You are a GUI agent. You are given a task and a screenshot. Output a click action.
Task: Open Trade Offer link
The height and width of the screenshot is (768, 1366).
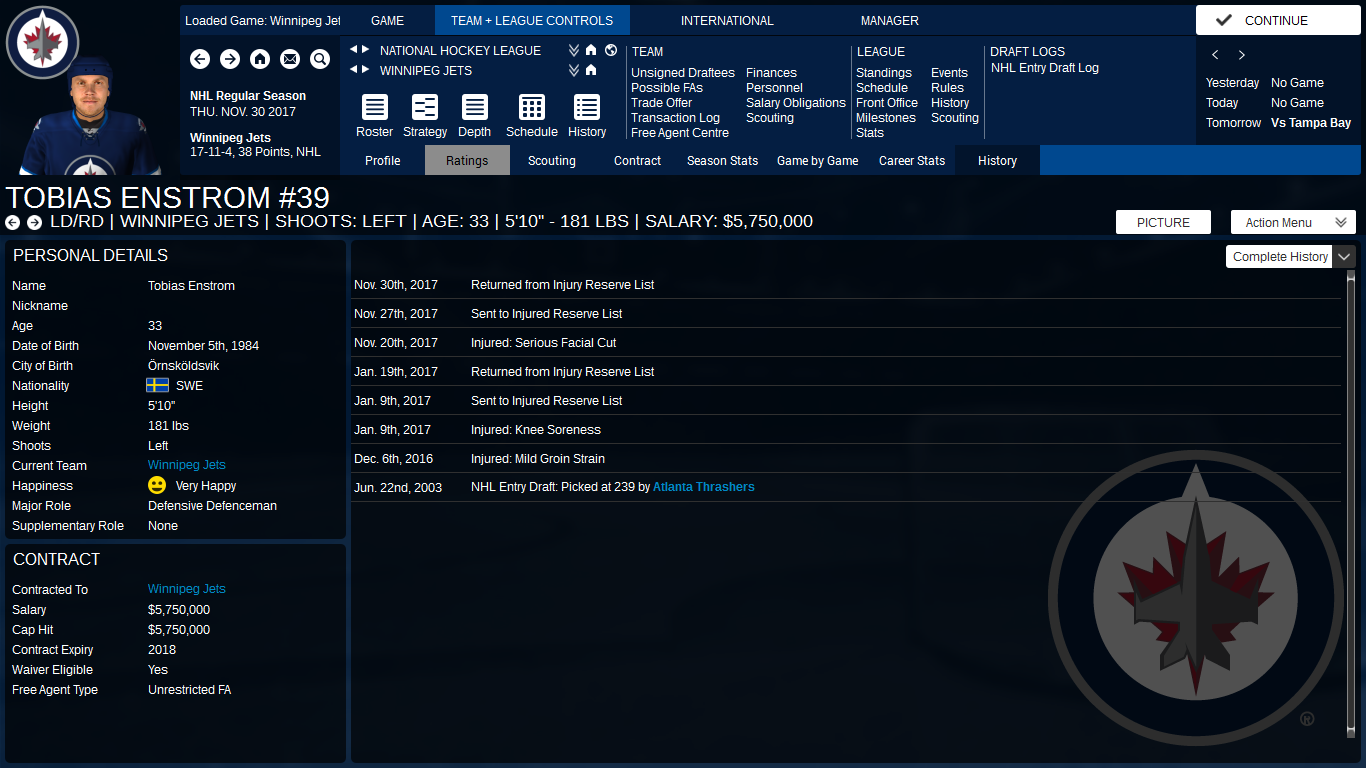[662, 103]
